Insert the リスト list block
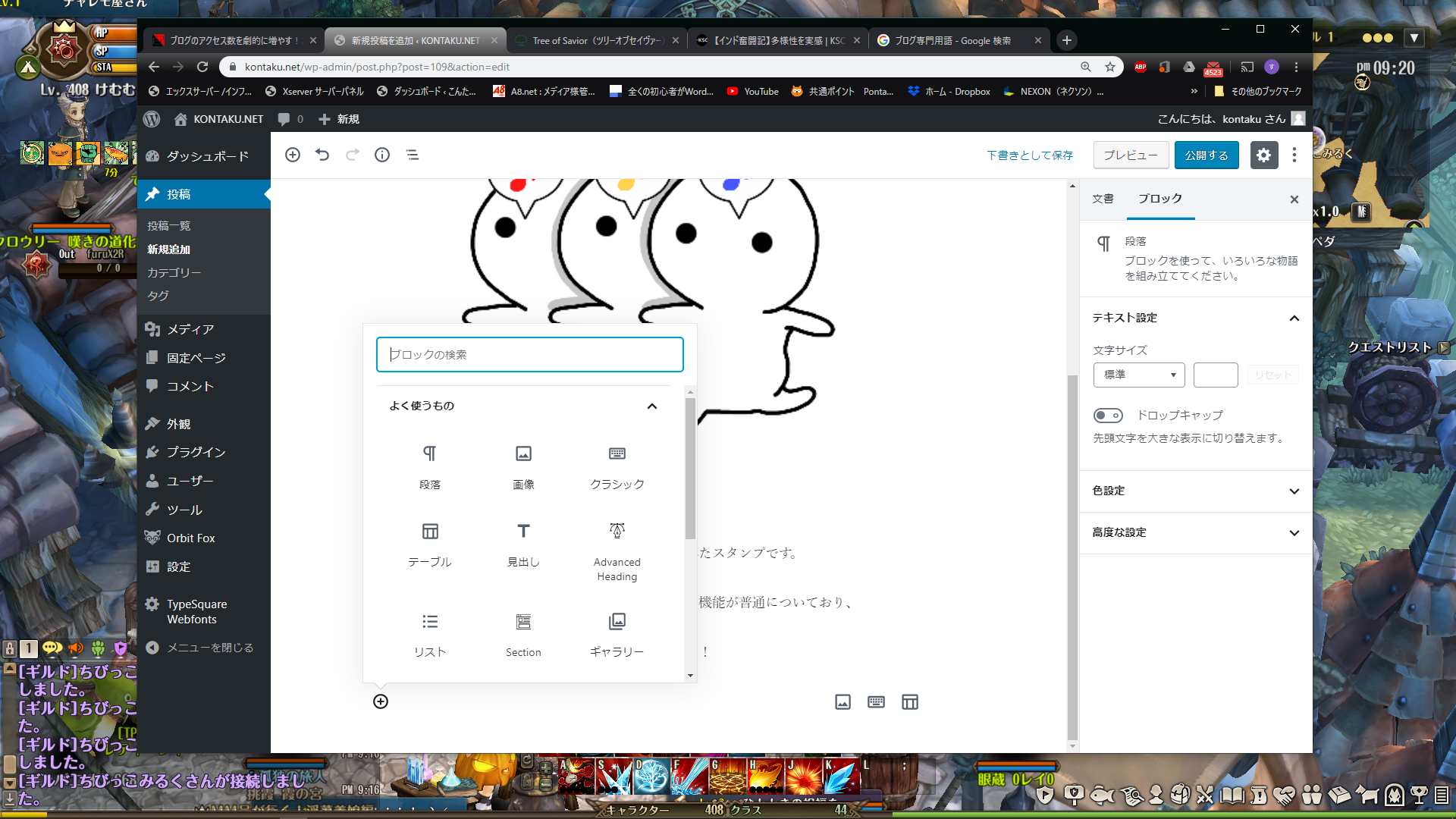 tap(429, 635)
